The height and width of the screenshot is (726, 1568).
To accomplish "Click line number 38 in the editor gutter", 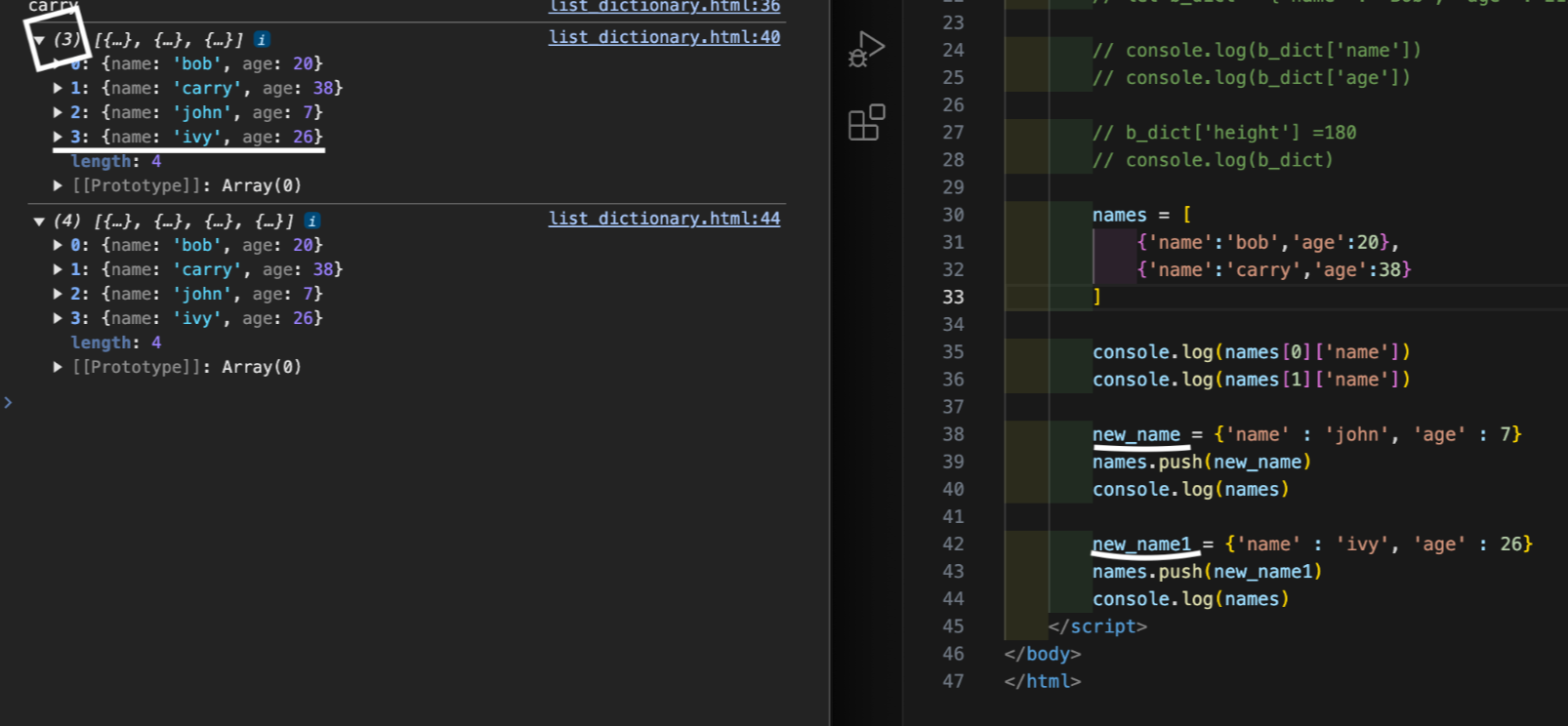I will pyautogui.click(x=953, y=434).
